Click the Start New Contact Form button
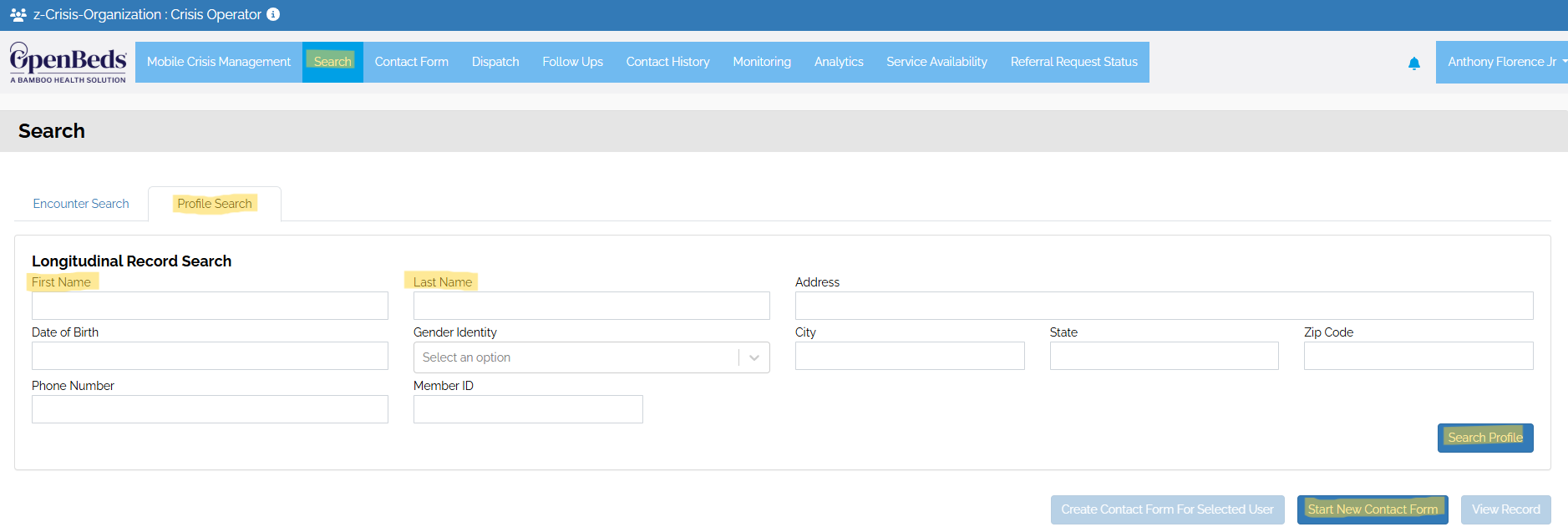 click(1373, 509)
